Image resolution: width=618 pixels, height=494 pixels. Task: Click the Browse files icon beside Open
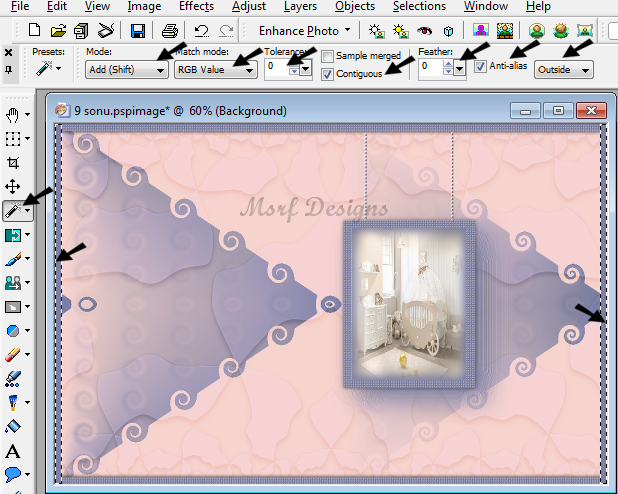pyautogui.click(x=81, y=30)
